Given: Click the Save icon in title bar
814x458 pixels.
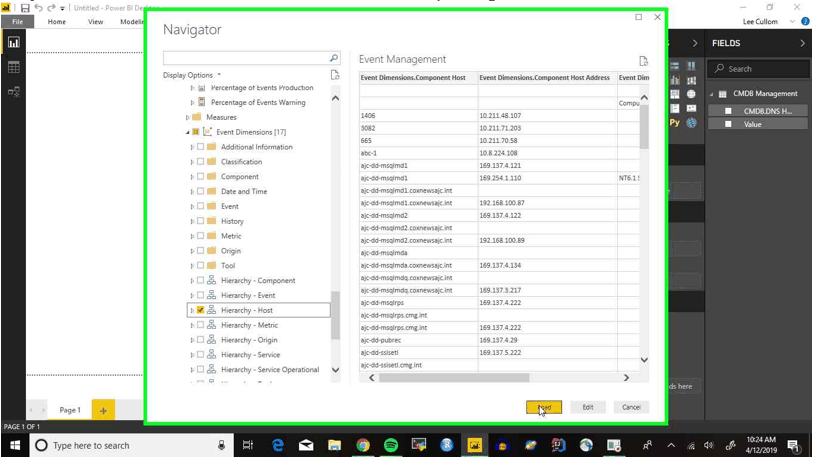Looking at the screenshot, I should pyautogui.click(x=25, y=8).
